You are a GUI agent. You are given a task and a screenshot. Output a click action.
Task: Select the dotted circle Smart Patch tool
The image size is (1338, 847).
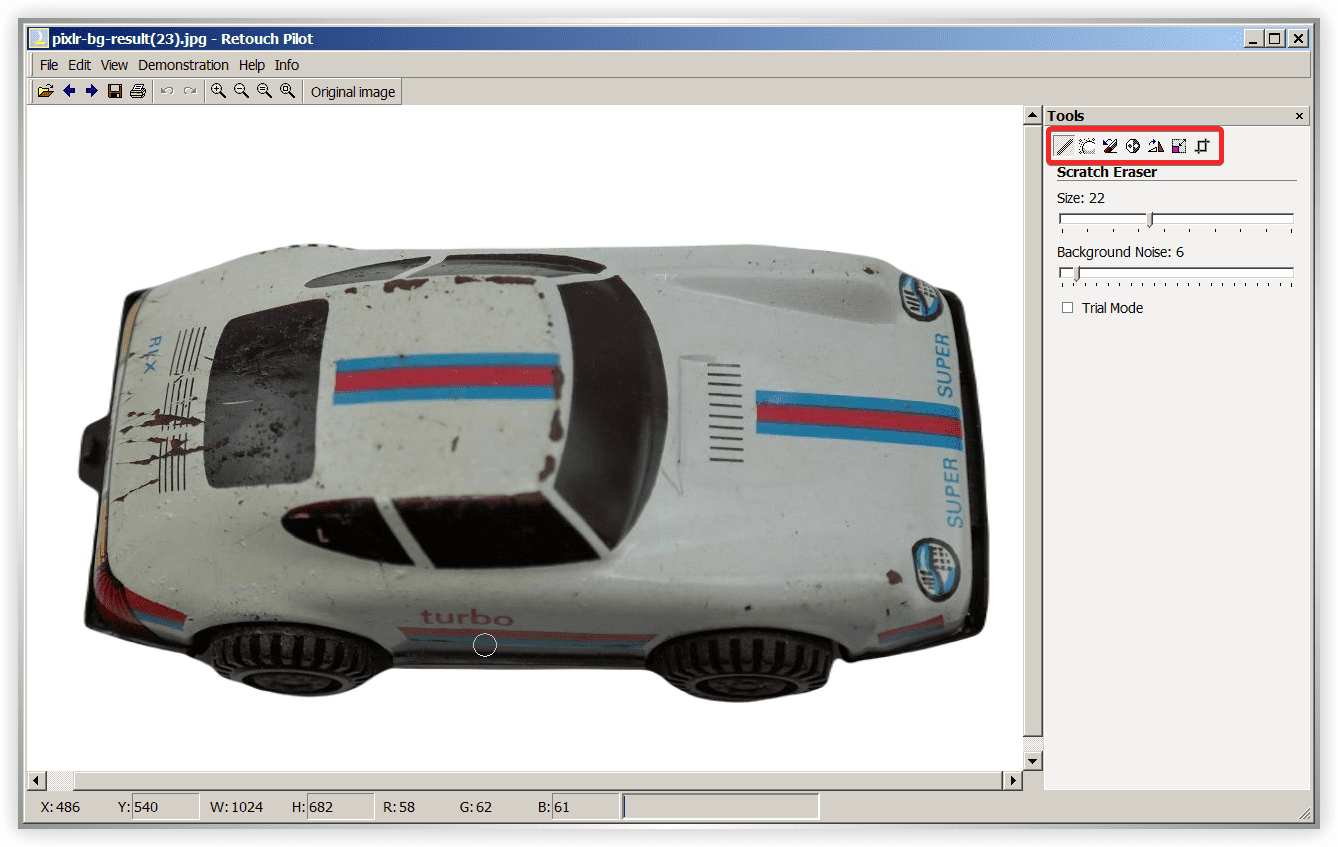click(x=1087, y=147)
